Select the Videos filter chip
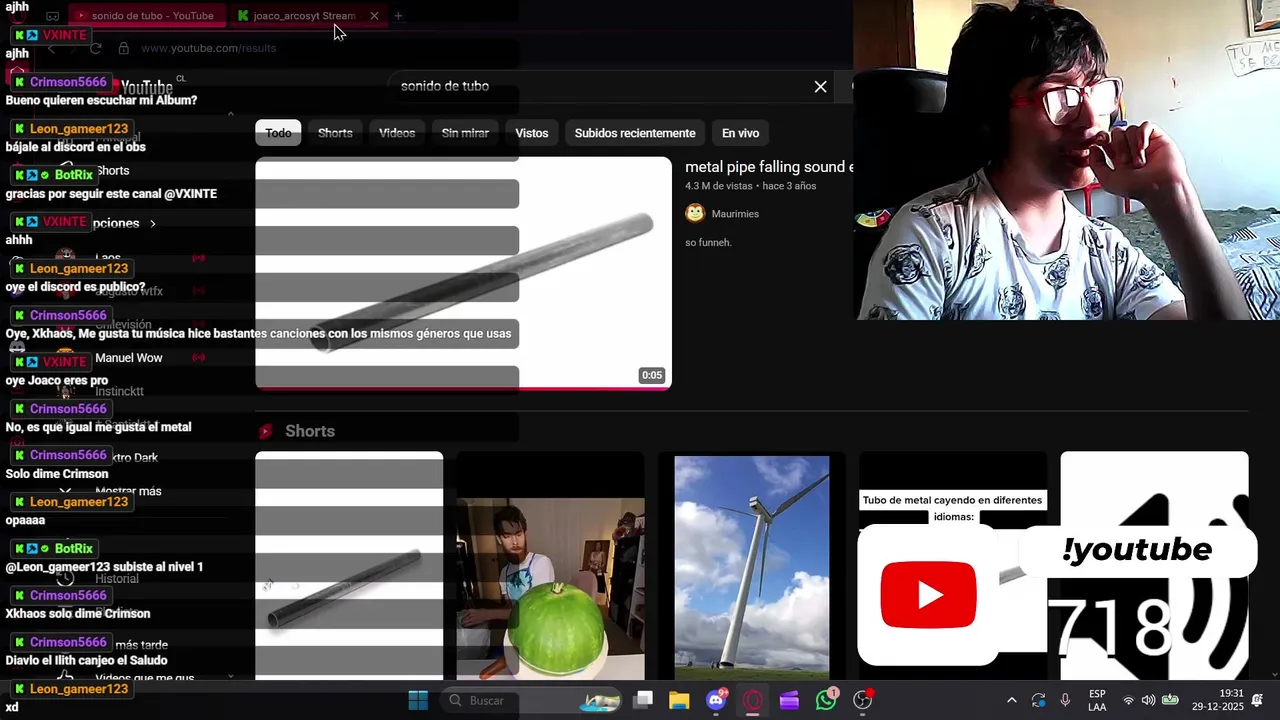Viewport: 1280px width, 720px height. [397, 133]
